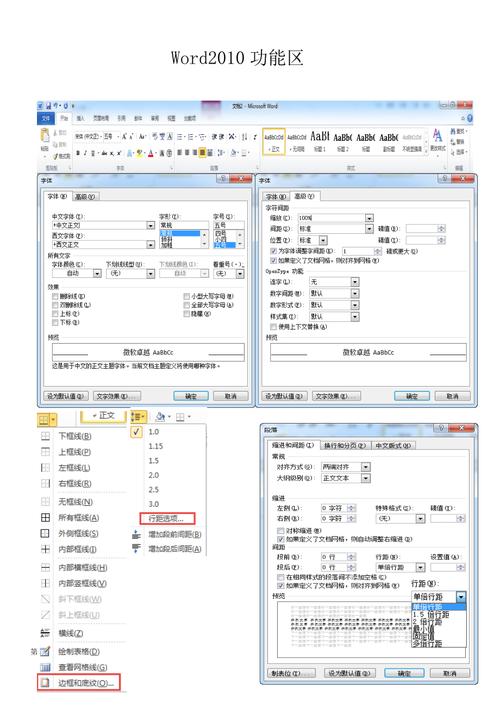Image resolution: width=500 pixels, height=708 pixels.
Task: Click 文字效果 button in left font dialog
Action: pos(117,396)
